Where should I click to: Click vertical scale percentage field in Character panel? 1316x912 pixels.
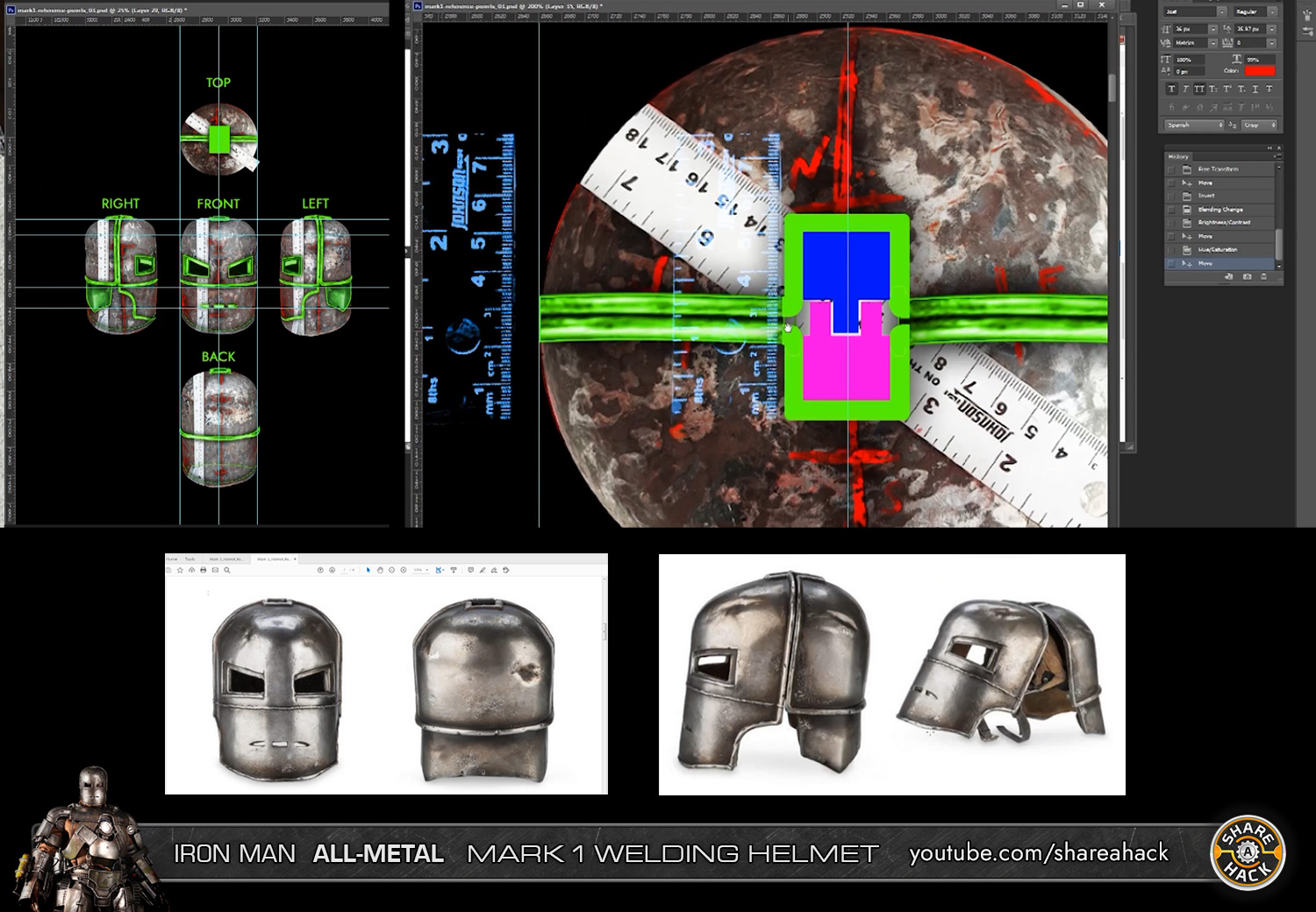(1189, 60)
